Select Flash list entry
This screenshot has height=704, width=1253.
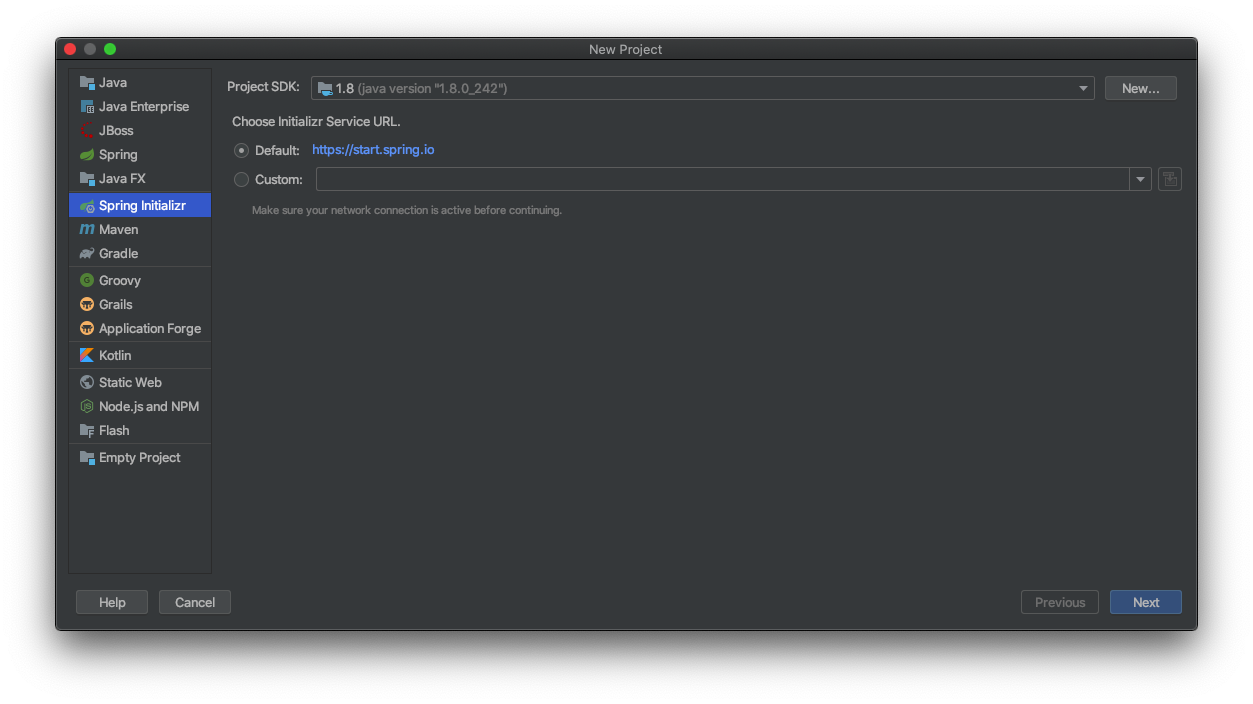pyautogui.click(x=140, y=430)
